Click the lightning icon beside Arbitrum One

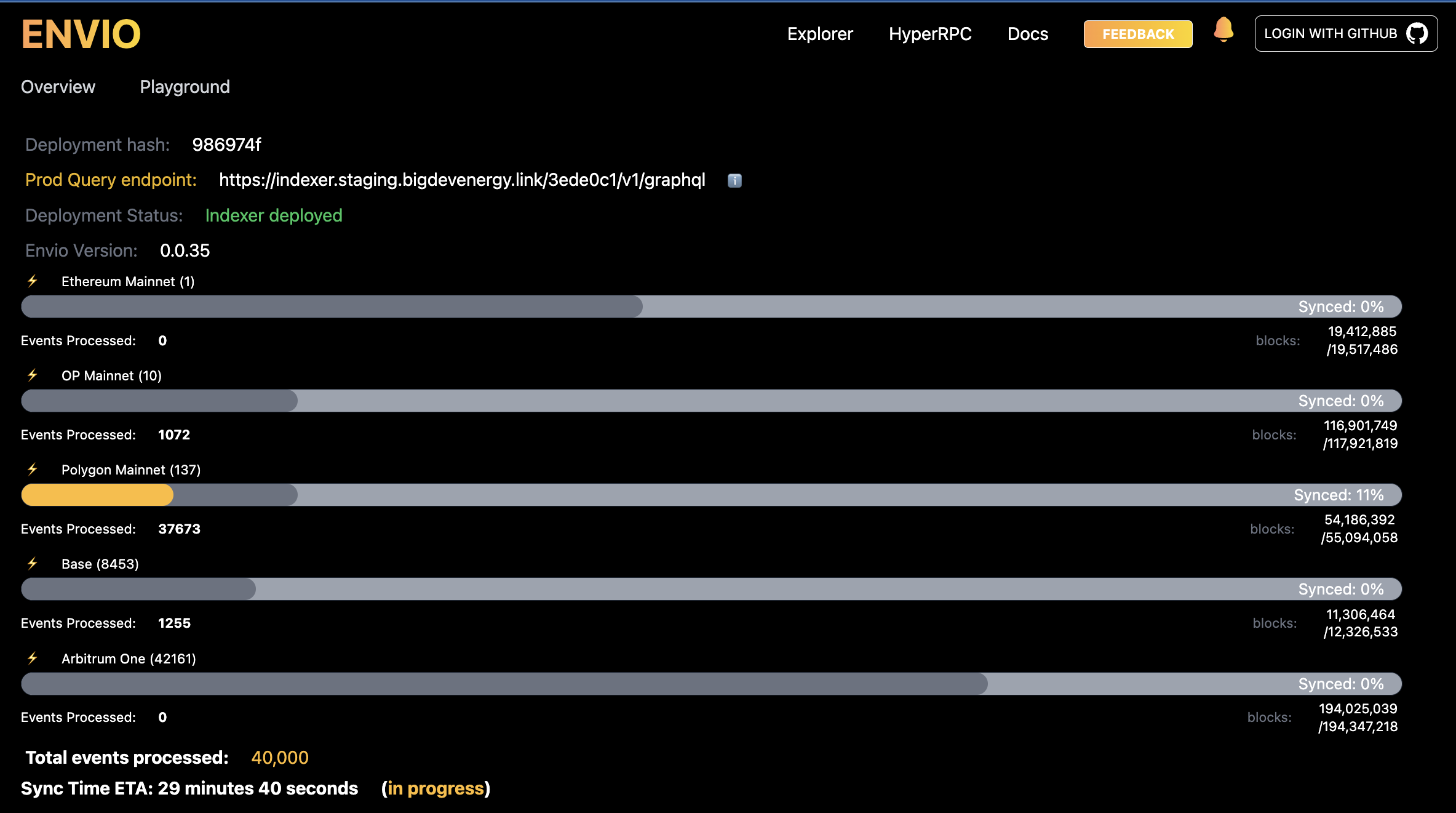point(31,658)
